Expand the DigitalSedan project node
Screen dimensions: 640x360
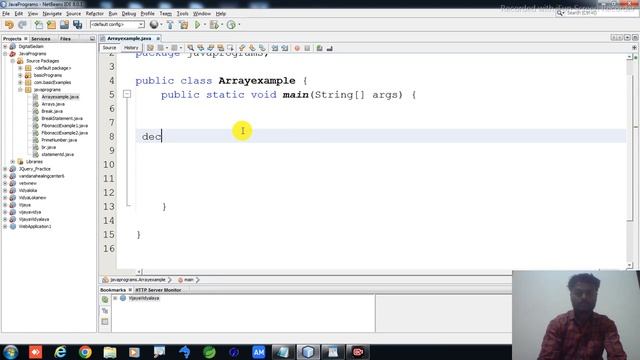(5, 47)
